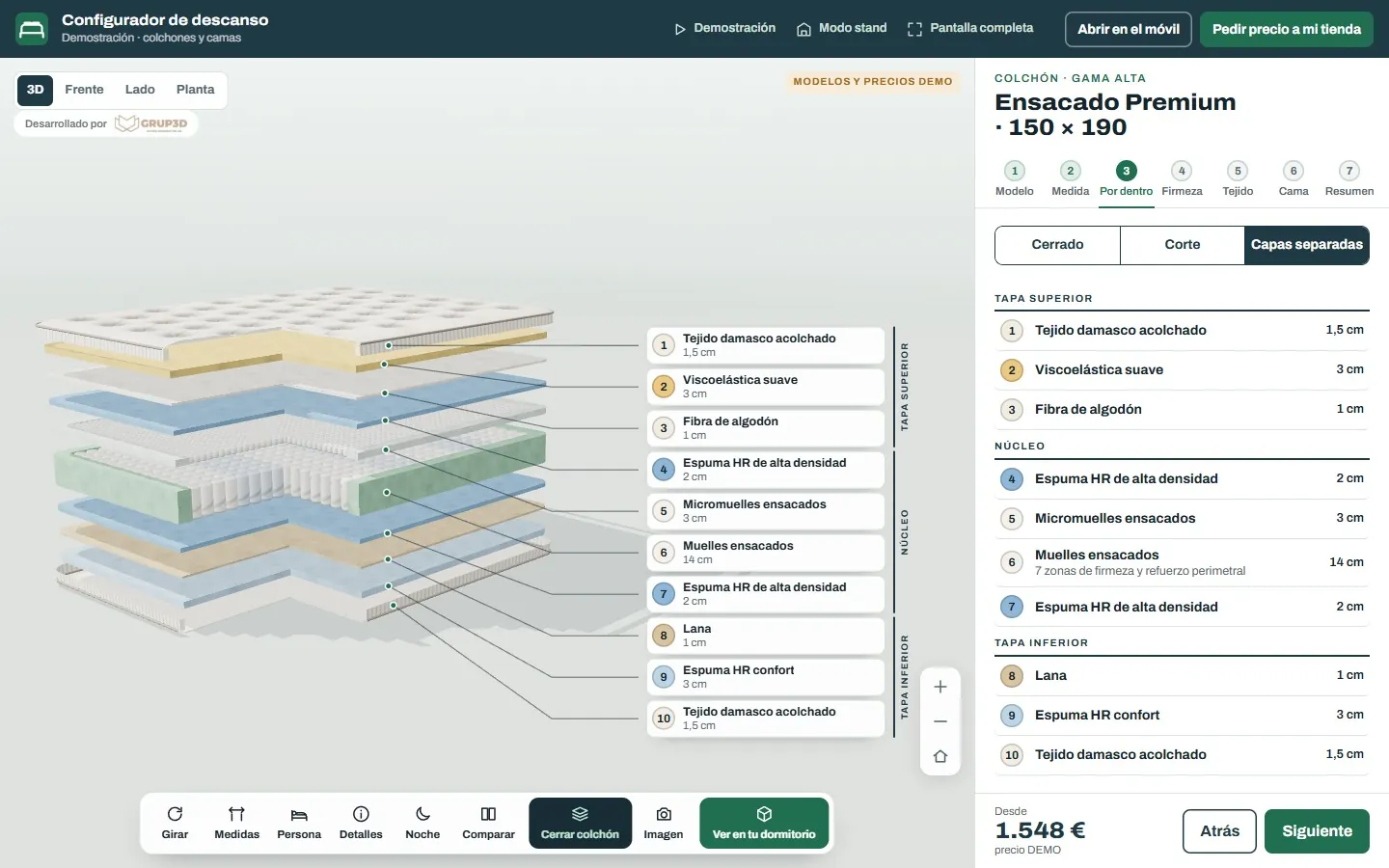Viewport: 1389px width, 868px height.
Task: Capture an image with the Imagen camera
Action: pyautogui.click(x=664, y=823)
